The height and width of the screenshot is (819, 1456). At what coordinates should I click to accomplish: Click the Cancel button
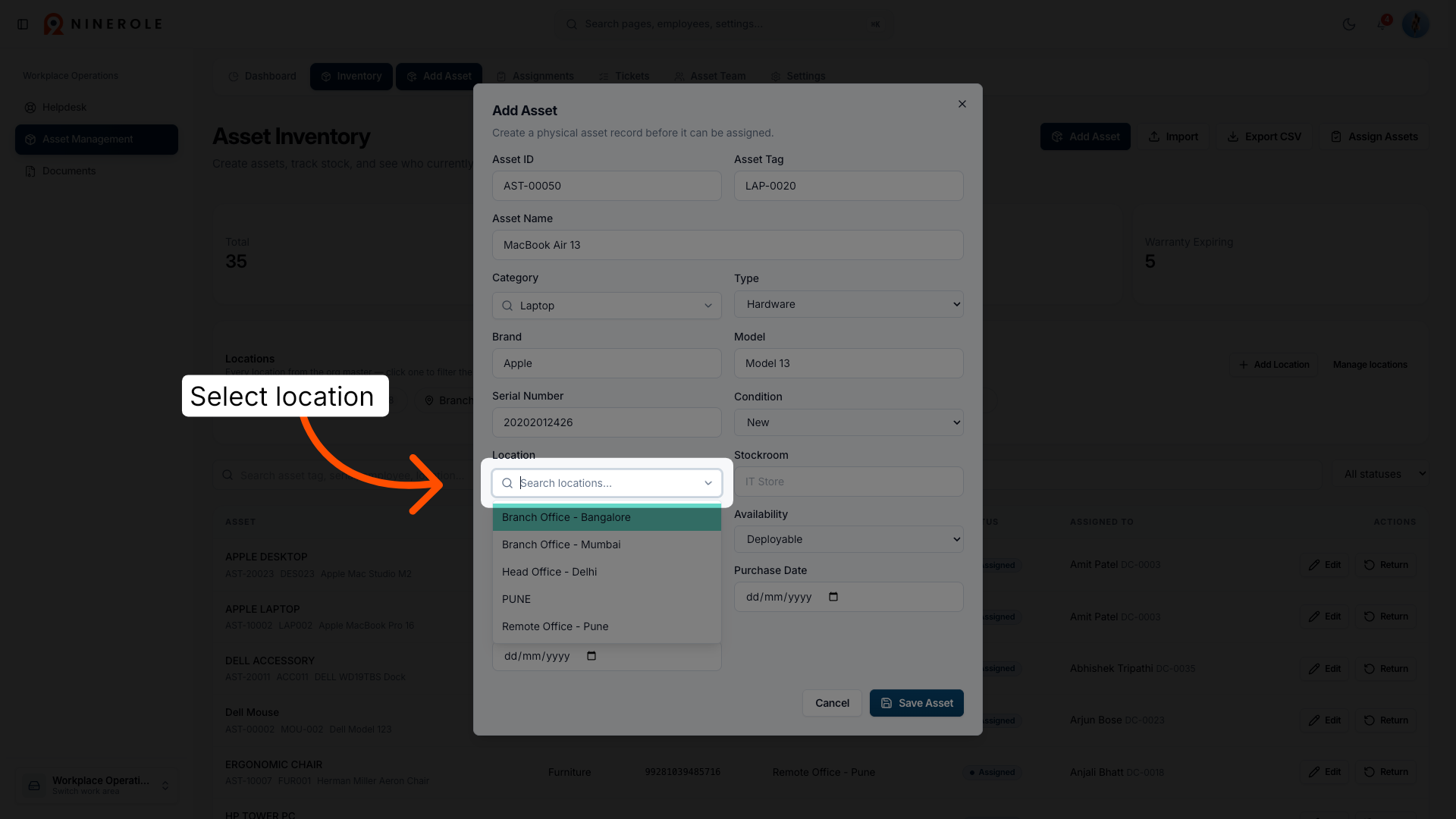832,703
